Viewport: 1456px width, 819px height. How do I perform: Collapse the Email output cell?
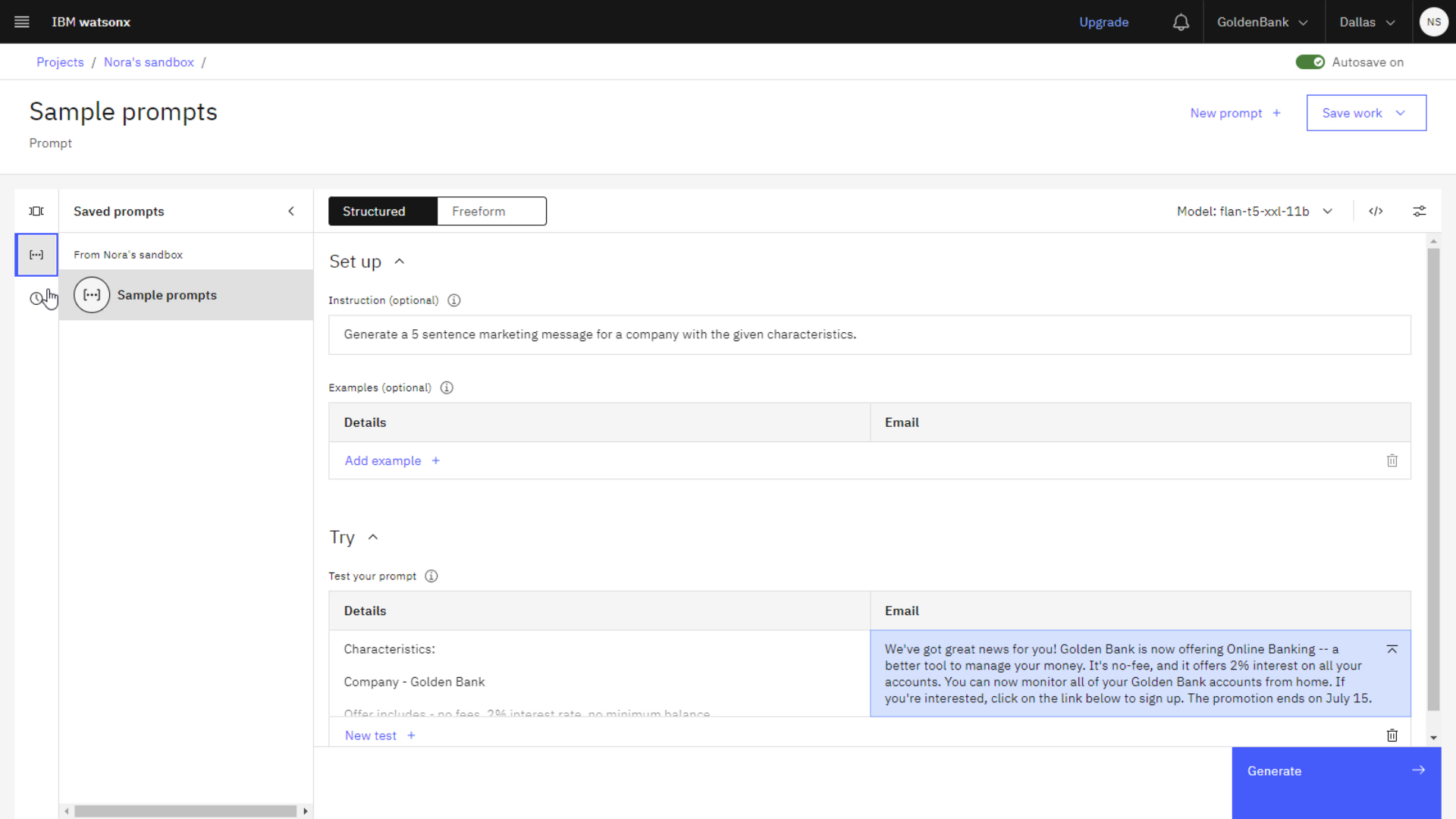click(1392, 650)
